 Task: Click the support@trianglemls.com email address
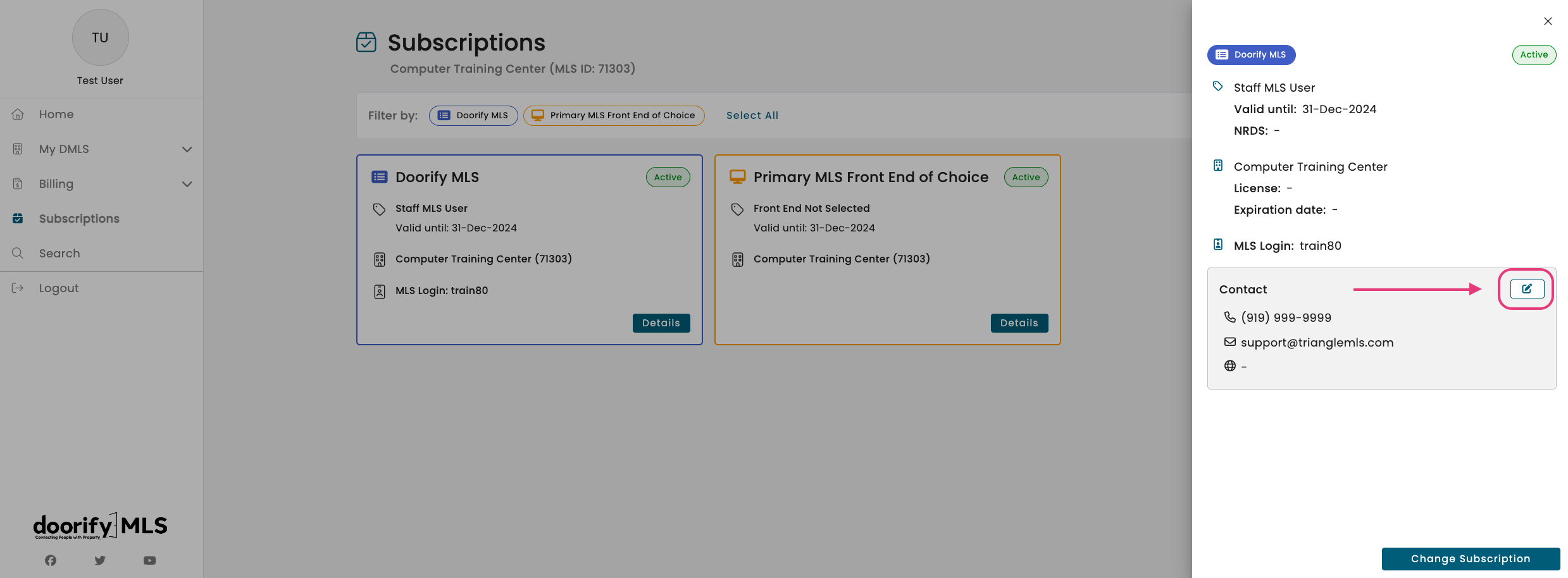click(1317, 343)
